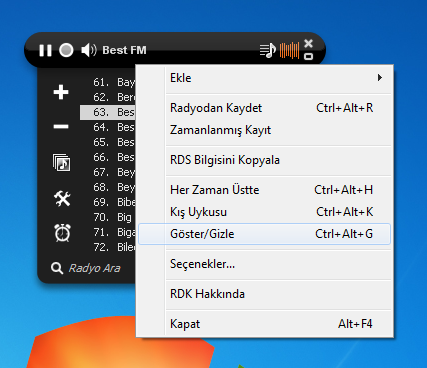Start recording with the round record button
Viewport: 427px width, 368px height.
66,50
